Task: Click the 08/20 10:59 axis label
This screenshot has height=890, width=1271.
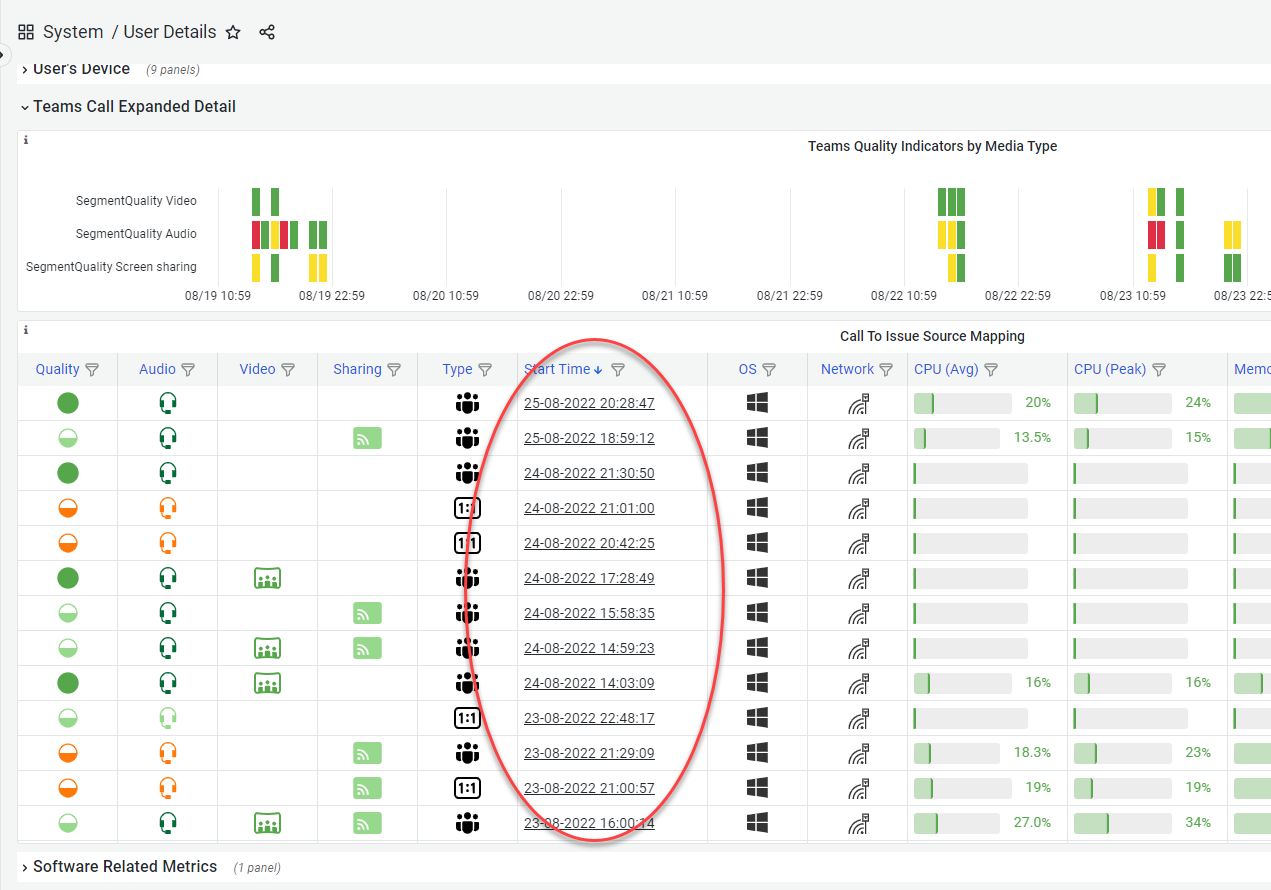Action: click(446, 296)
